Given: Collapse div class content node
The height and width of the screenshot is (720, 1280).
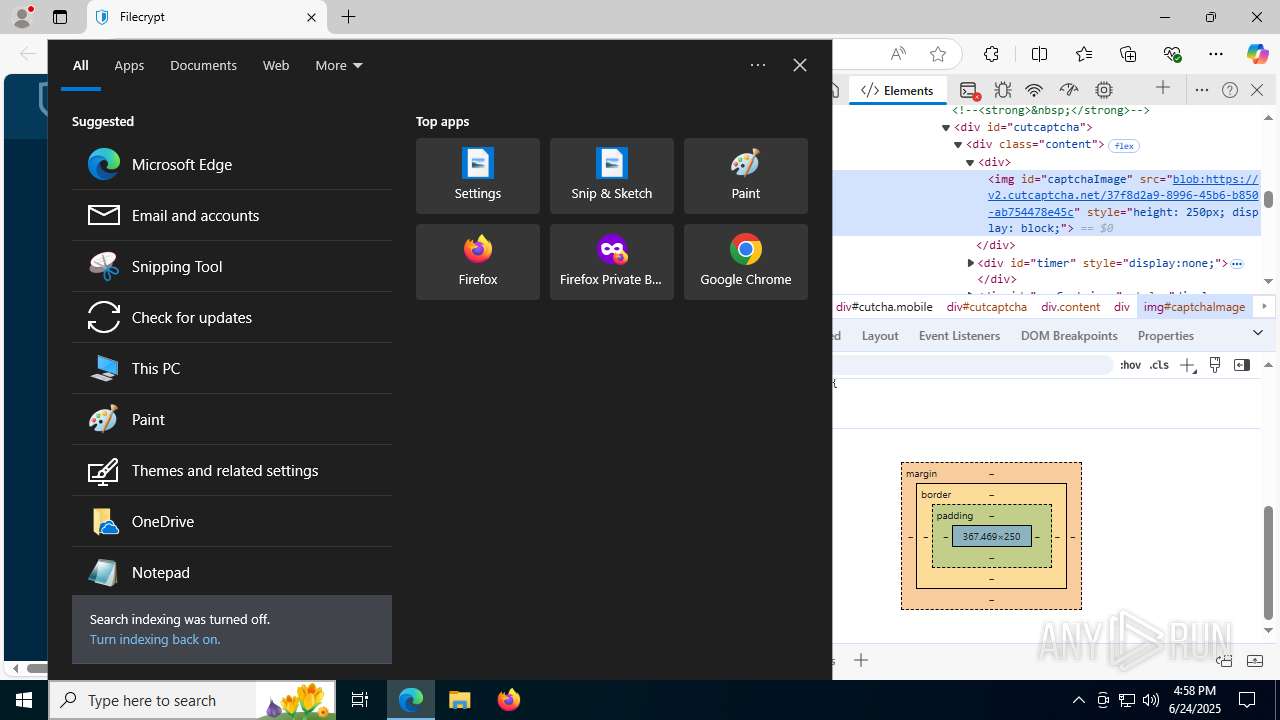Looking at the screenshot, I should tap(958, 145).
